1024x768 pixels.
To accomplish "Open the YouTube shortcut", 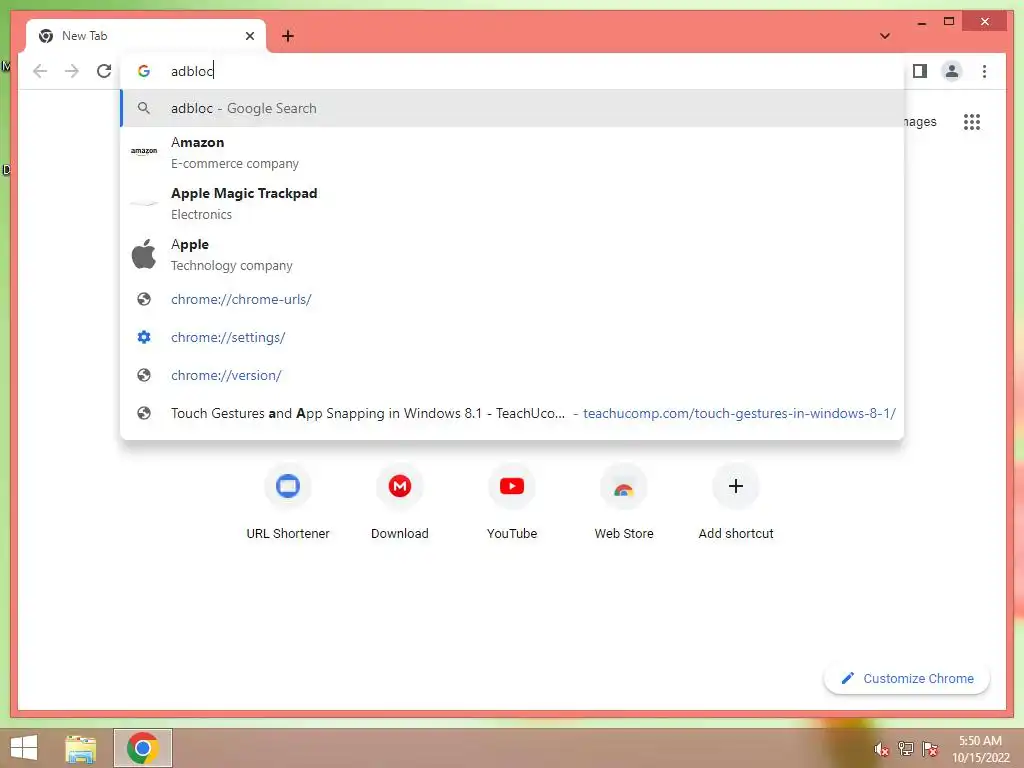I will pyautogui.click(x=512, y=502).
